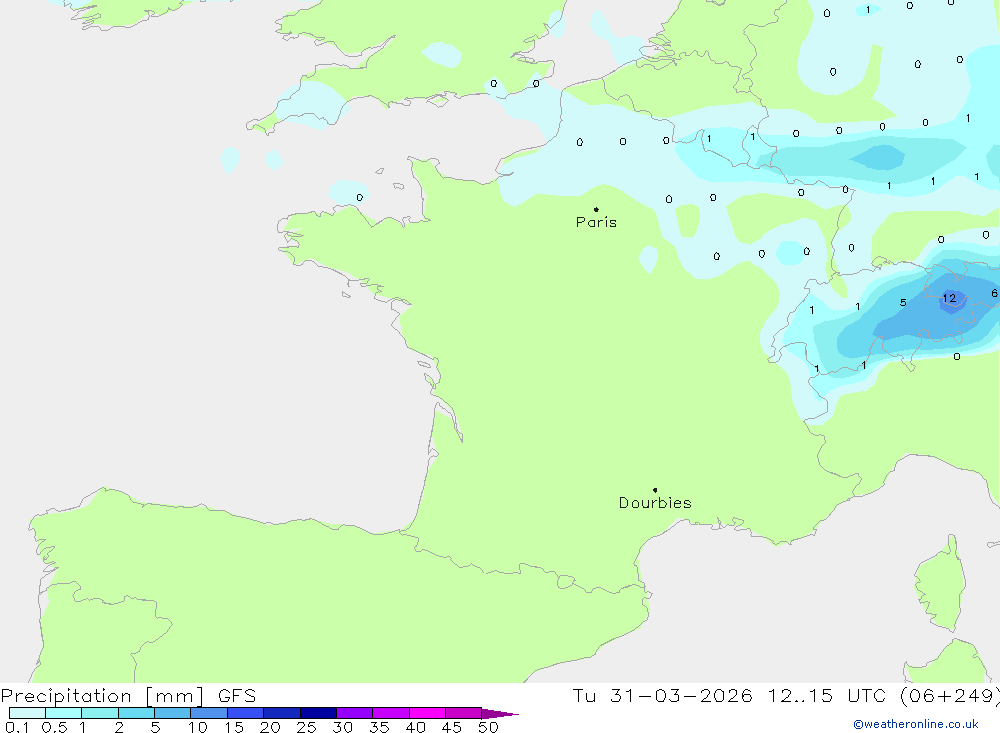The width and height of the screenshot is (1000, 733).
Task: Click the 12 mm precipitation value on map
Action: tap(950, 298)
